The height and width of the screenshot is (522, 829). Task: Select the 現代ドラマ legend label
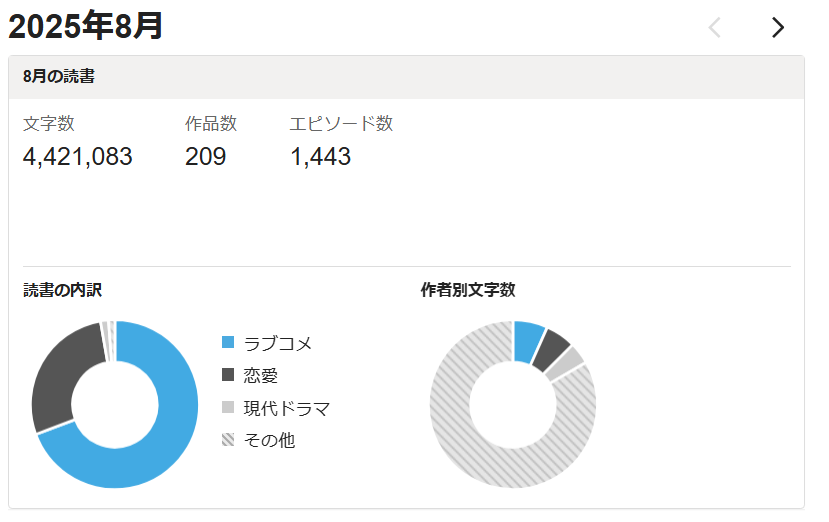(x=287, y=407)
